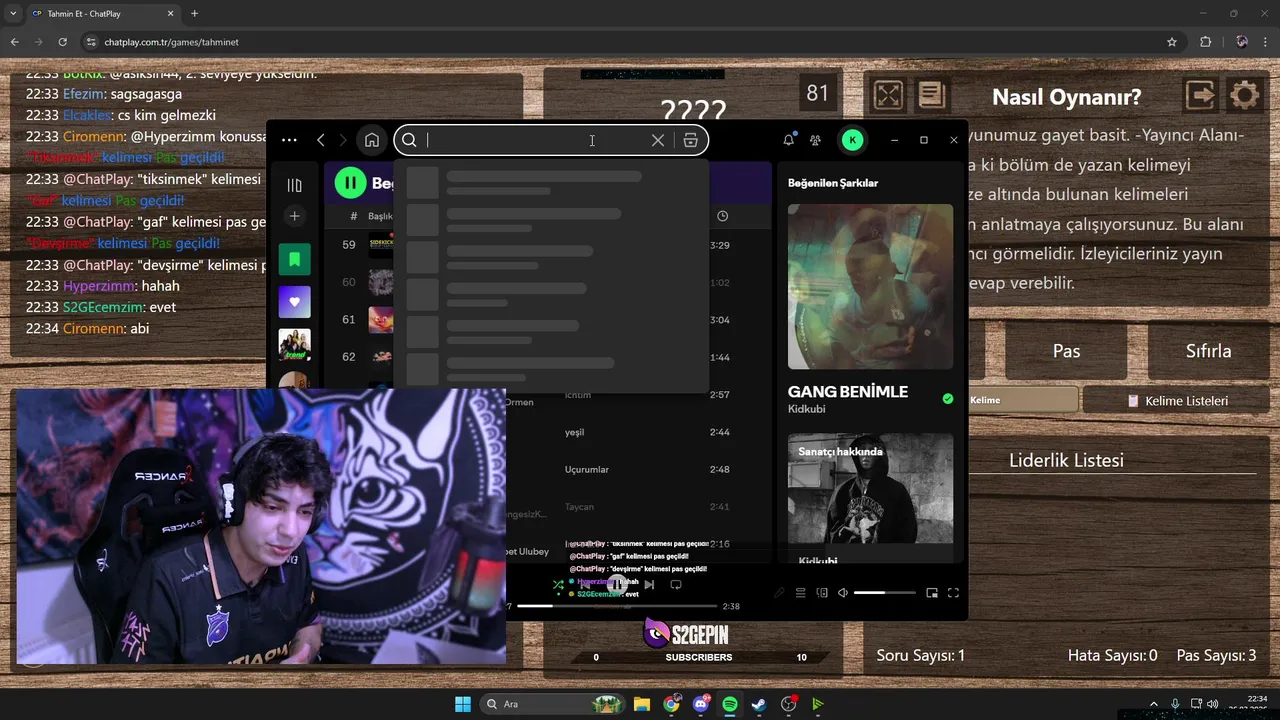Sort by duration clock column

(722, 216)
